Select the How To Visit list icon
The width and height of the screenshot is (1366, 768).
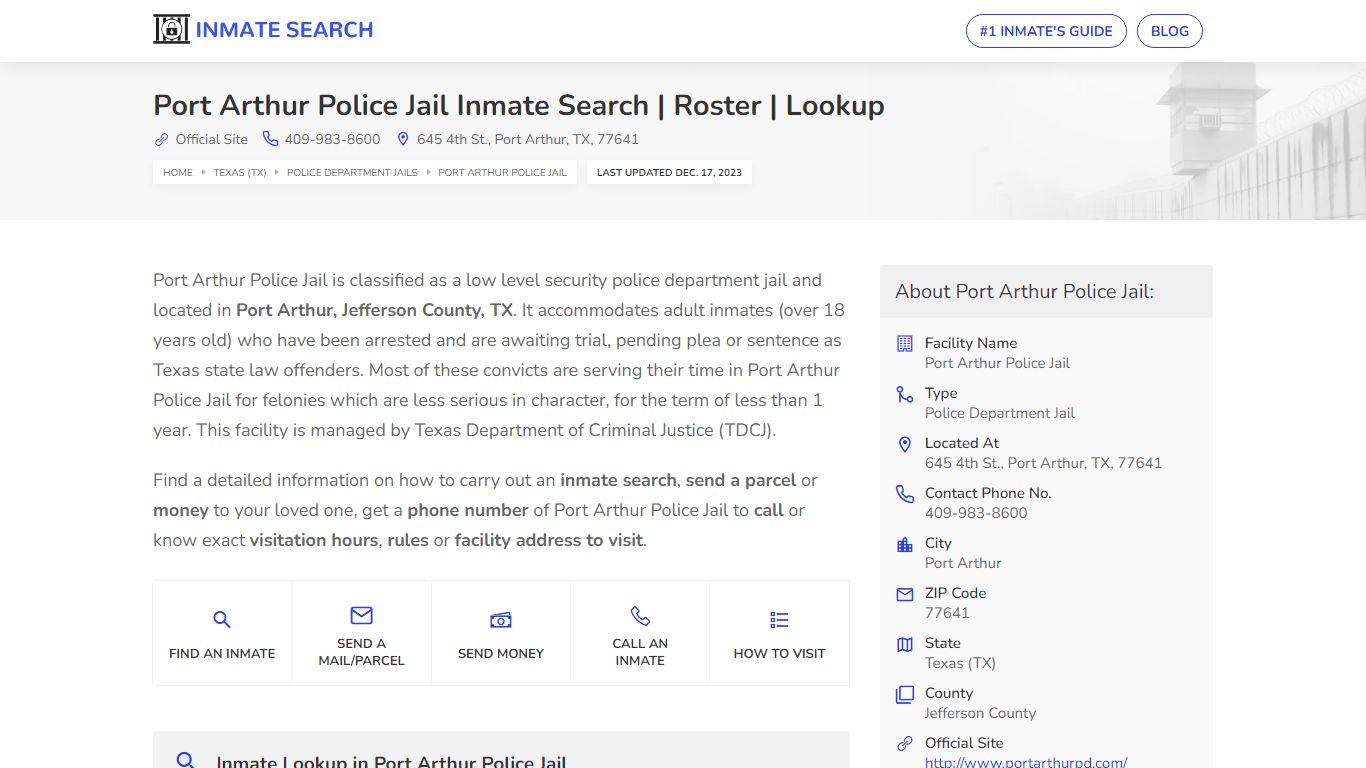pos(779,618)
